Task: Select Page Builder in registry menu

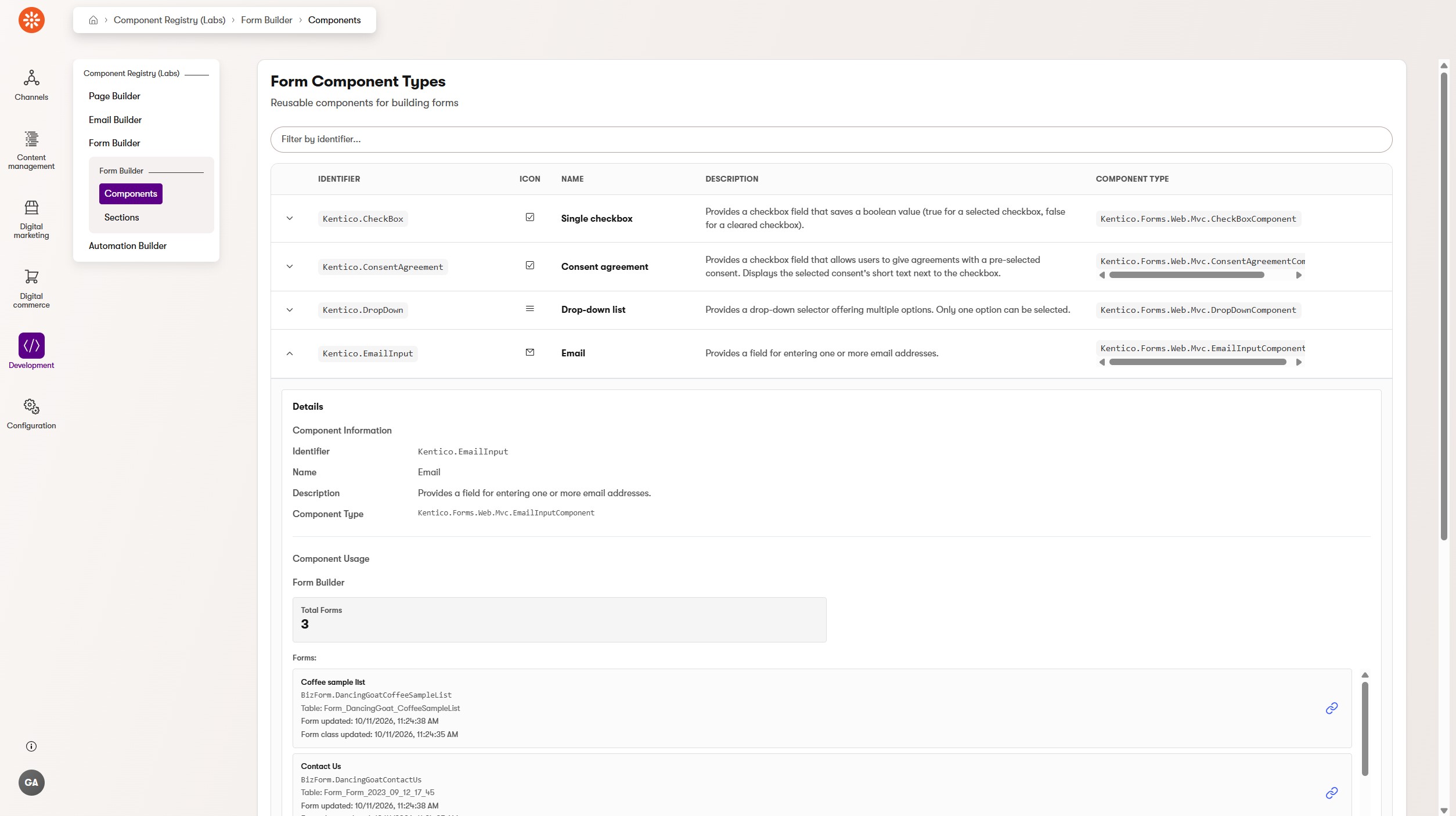Action: click(114, 96)
